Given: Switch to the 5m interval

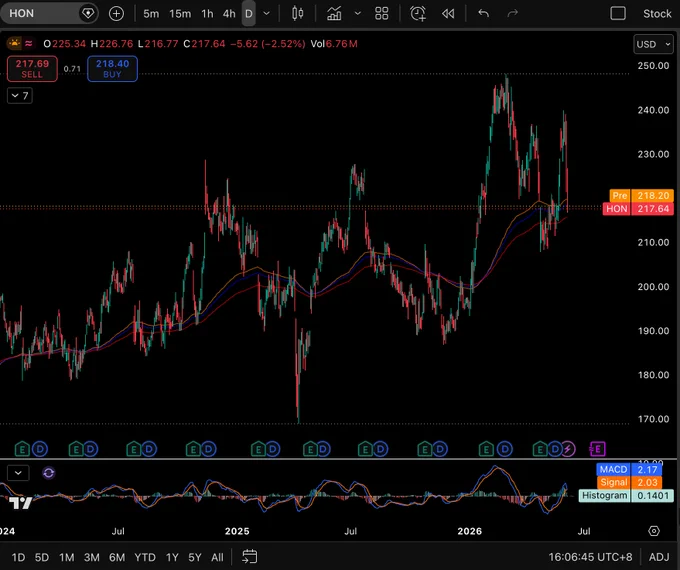Looking at the screenshot, I should point(151,14).
